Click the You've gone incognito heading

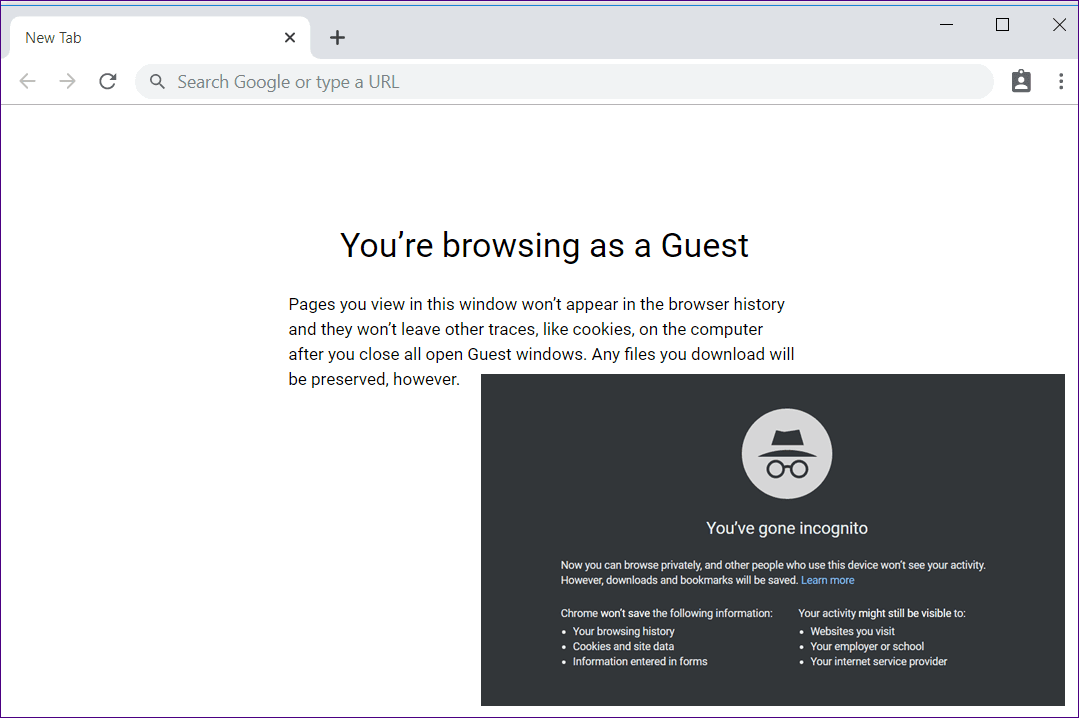[787, 529]
